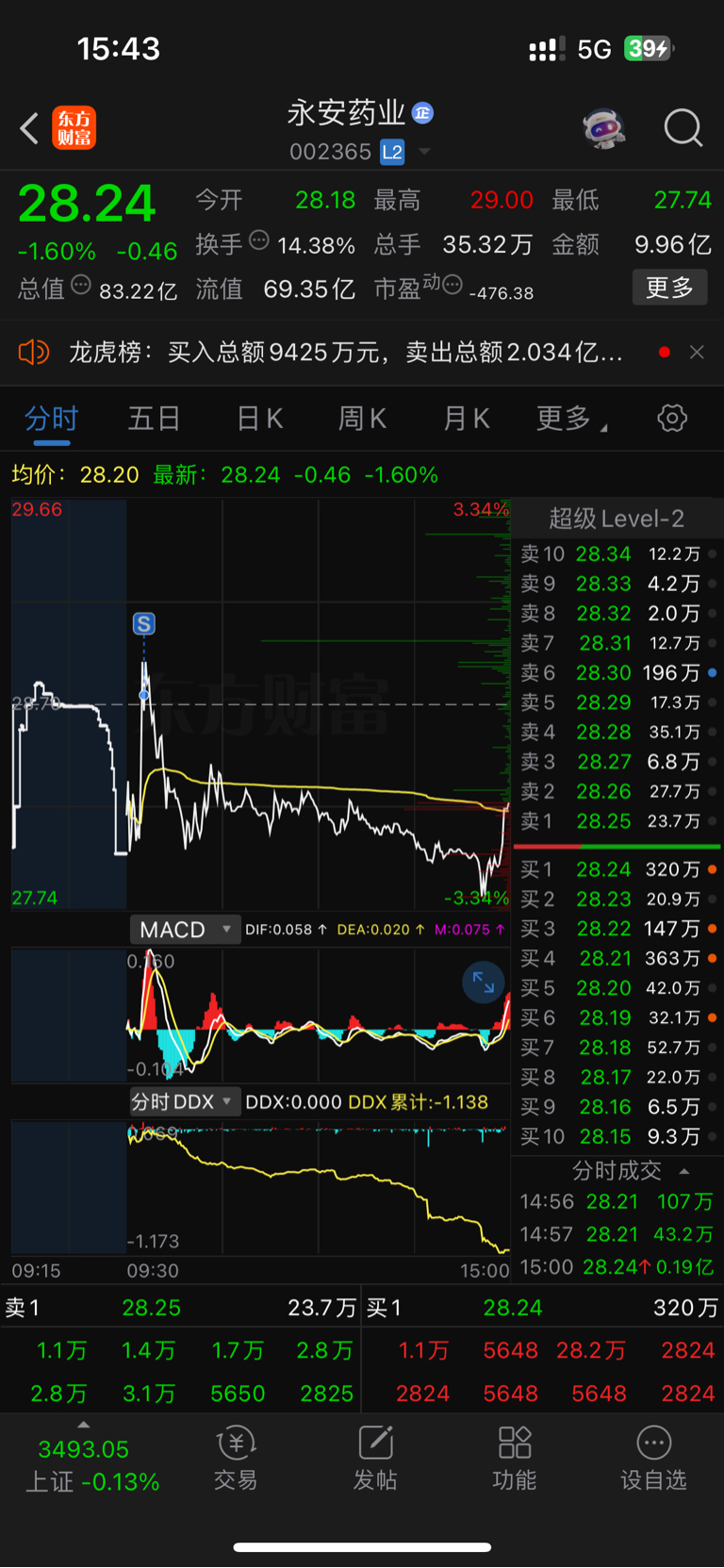This screenshot has height=1568, width=724.
Task: Expand the dropdown arrow next to stock code
Action: [x=424, y=152]
